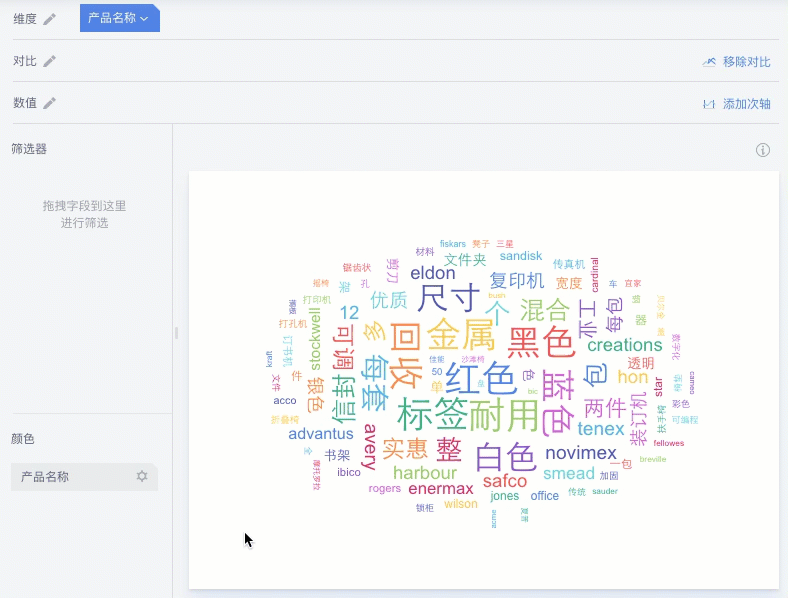The image size is (788, 598).
Task: Click the word fiskars in cloud
Action: click(453, 244)
